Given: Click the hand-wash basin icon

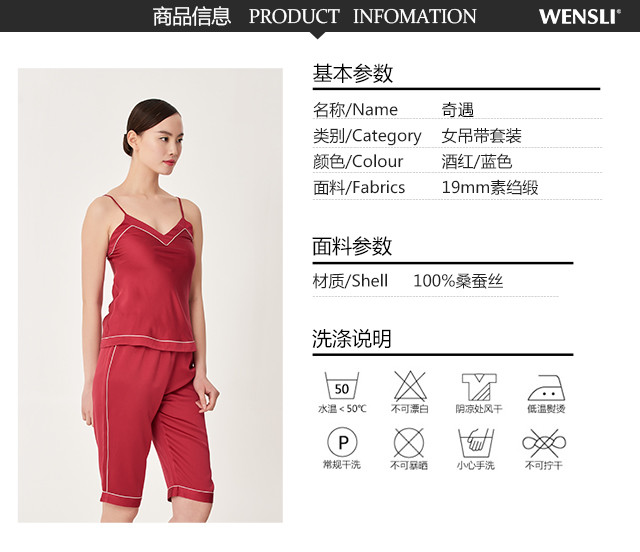Looking at the screenshot, I should coord(476,443).
